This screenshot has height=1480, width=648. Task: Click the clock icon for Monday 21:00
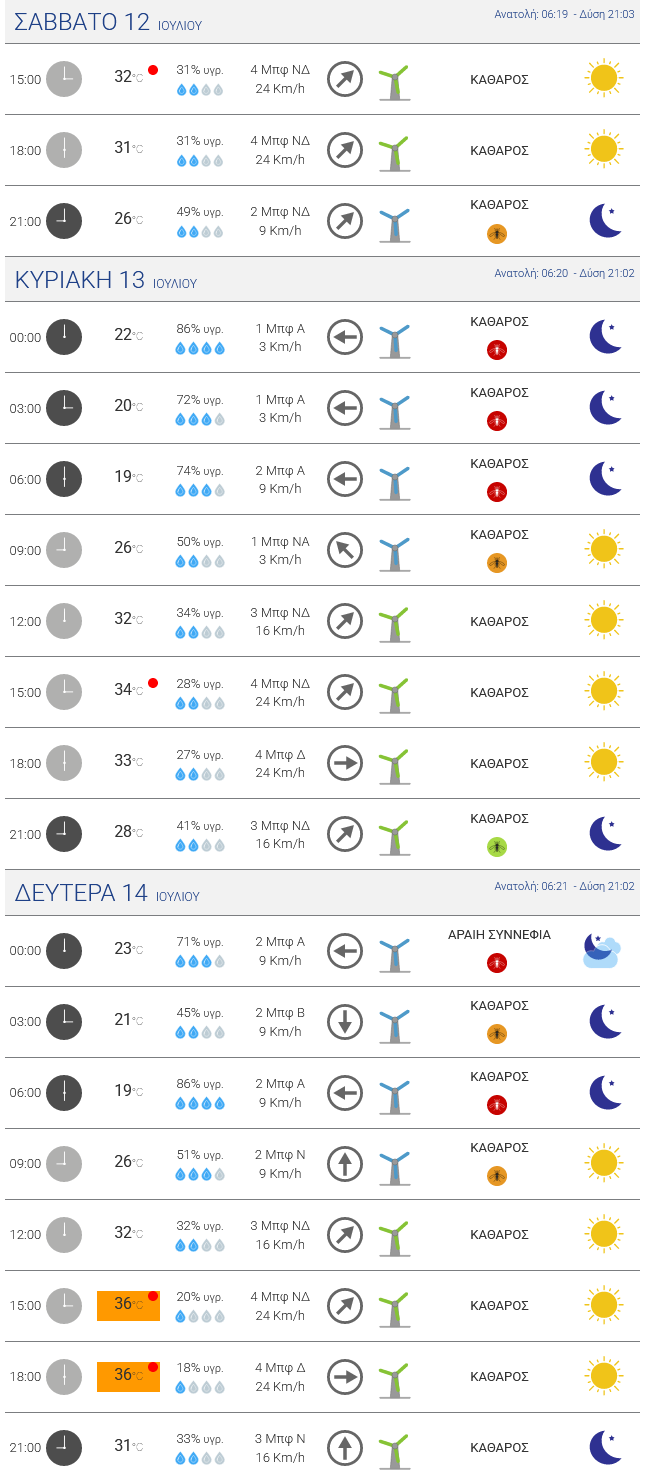[x=64, y=1447]
